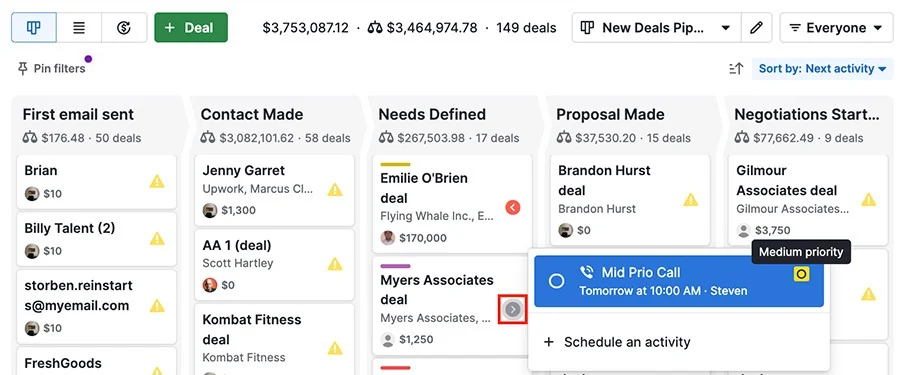The height and width of the screenshot is (375, 900).
Task: Open the forecast view icon
Action: [124, 28]
